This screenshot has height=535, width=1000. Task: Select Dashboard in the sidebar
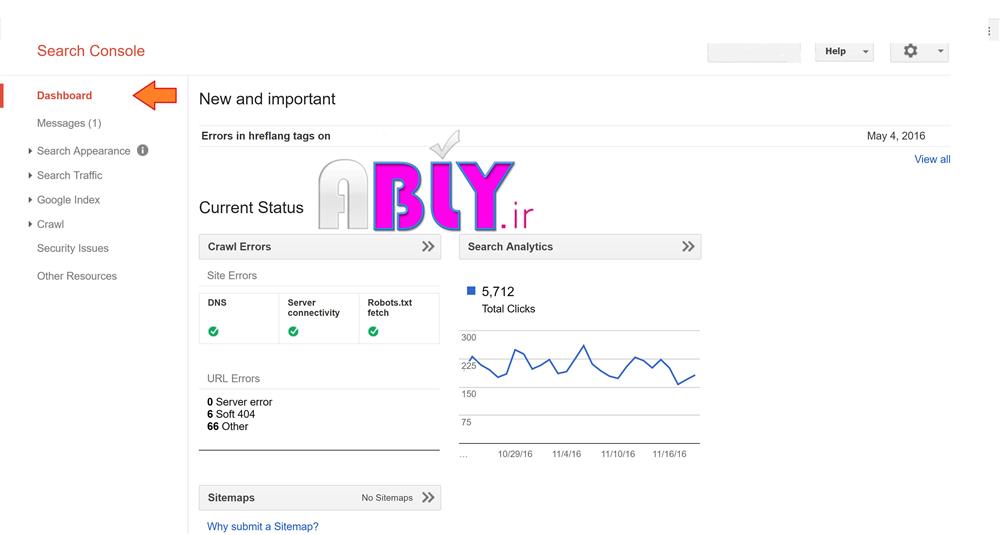click(x=64, y=96)
